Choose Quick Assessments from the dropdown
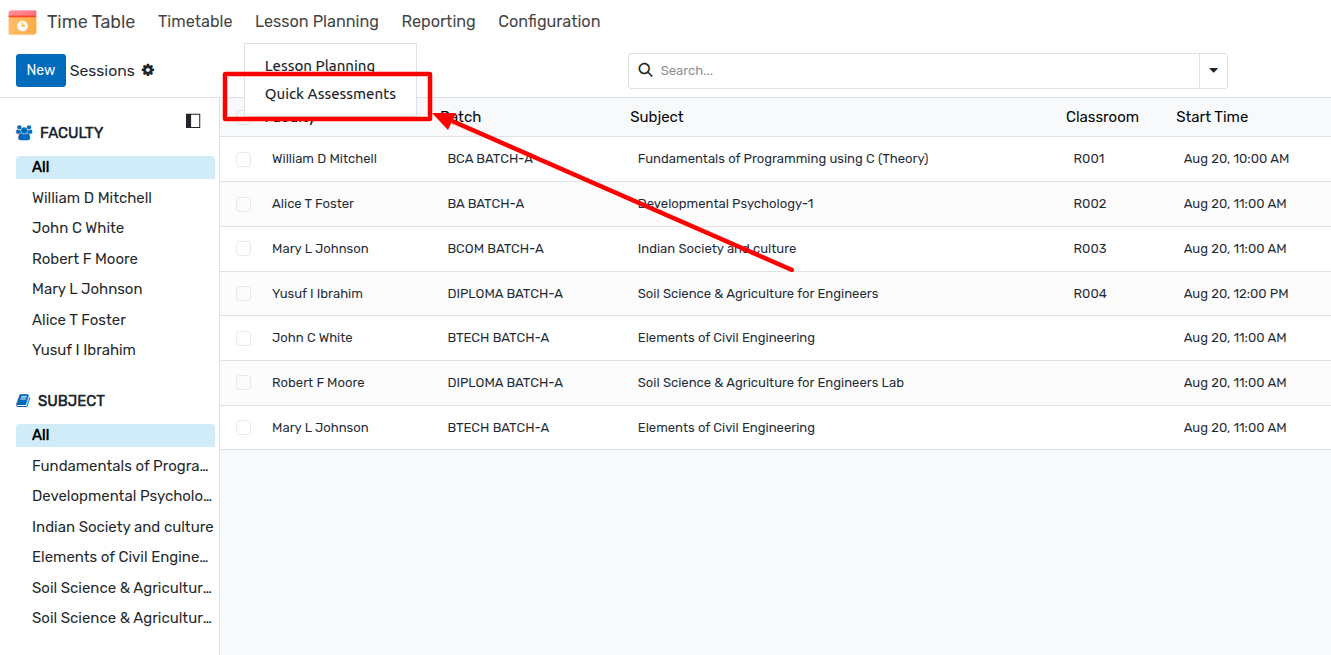The width and height of the screenshot is (1331, 655). pyautogui.click(x=330, y=94)
